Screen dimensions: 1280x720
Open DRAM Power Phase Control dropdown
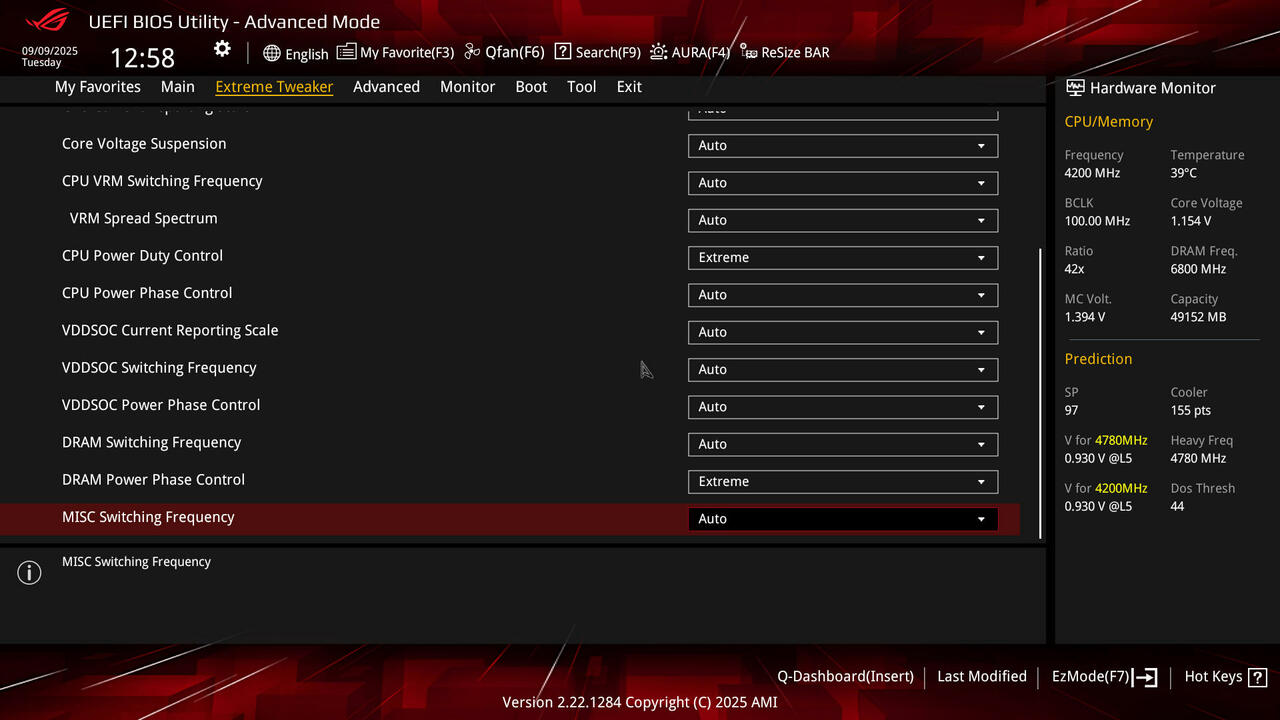[x=843, y=482]
